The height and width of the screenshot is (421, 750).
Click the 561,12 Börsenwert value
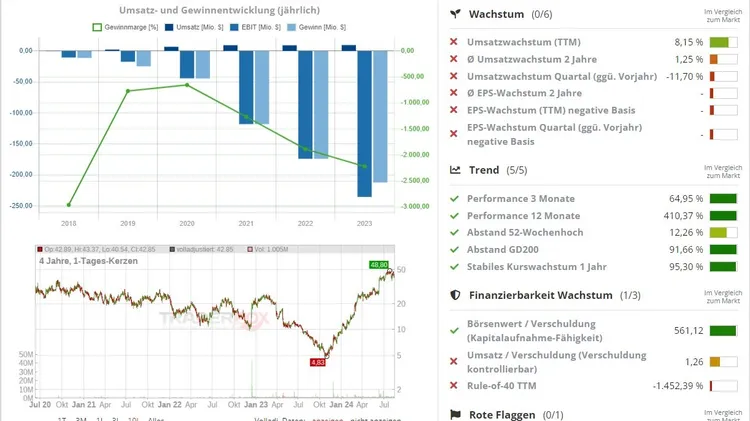tap(688, 331)
